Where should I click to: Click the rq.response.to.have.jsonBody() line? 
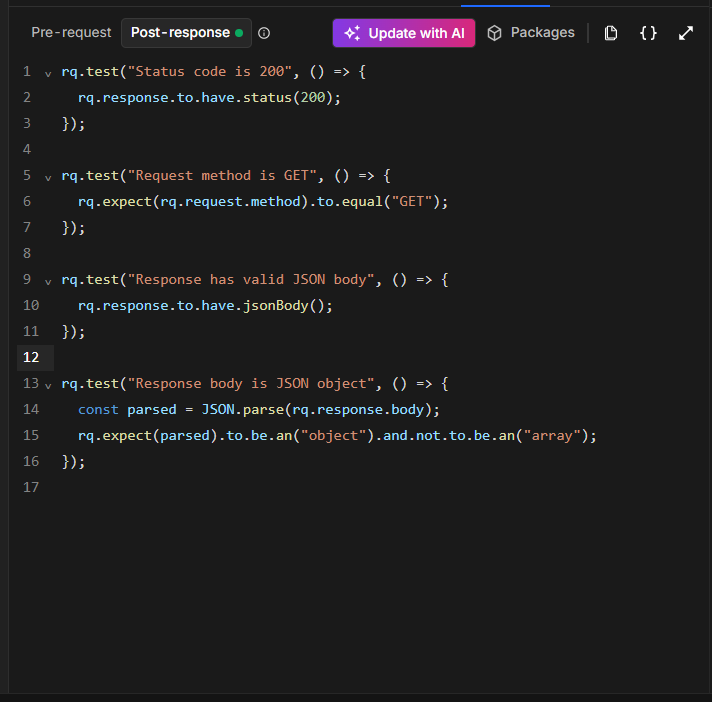pyautogui.click(x=205, y=306)
